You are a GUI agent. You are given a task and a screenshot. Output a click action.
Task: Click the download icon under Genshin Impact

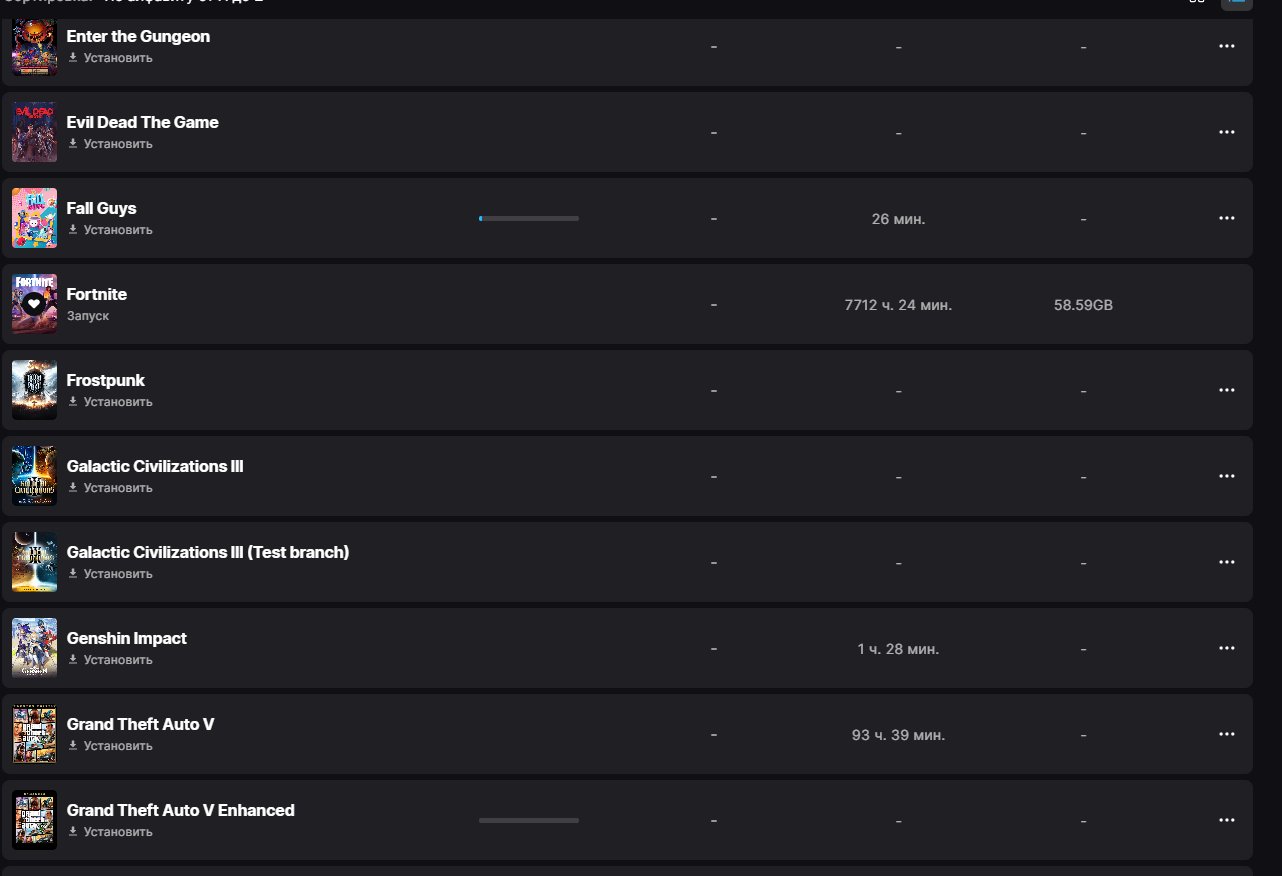click(73, 659)
